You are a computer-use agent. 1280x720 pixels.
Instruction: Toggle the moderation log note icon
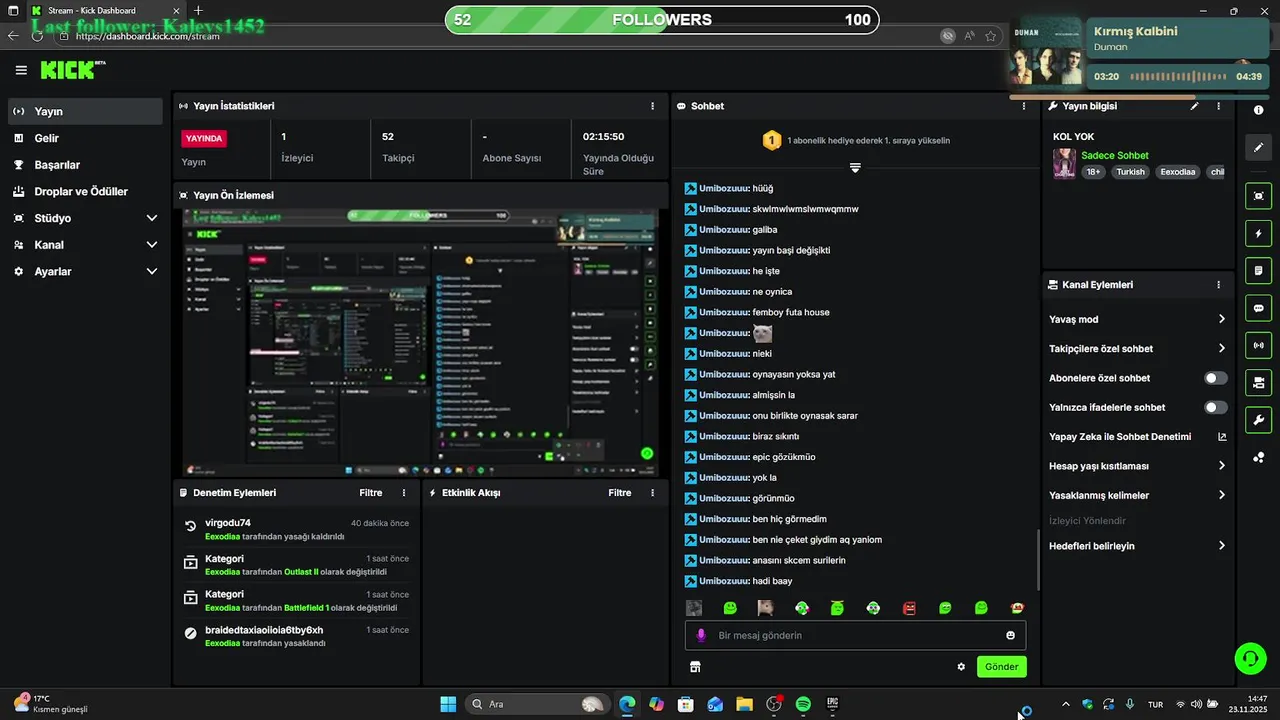click(x=1259, y=271)
